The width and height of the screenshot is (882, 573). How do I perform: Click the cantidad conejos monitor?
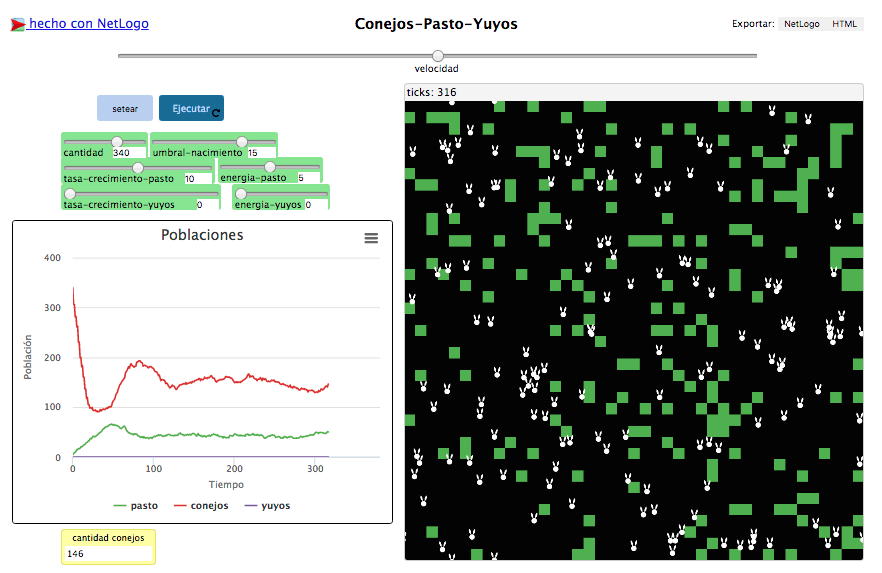tap(108, 547)
